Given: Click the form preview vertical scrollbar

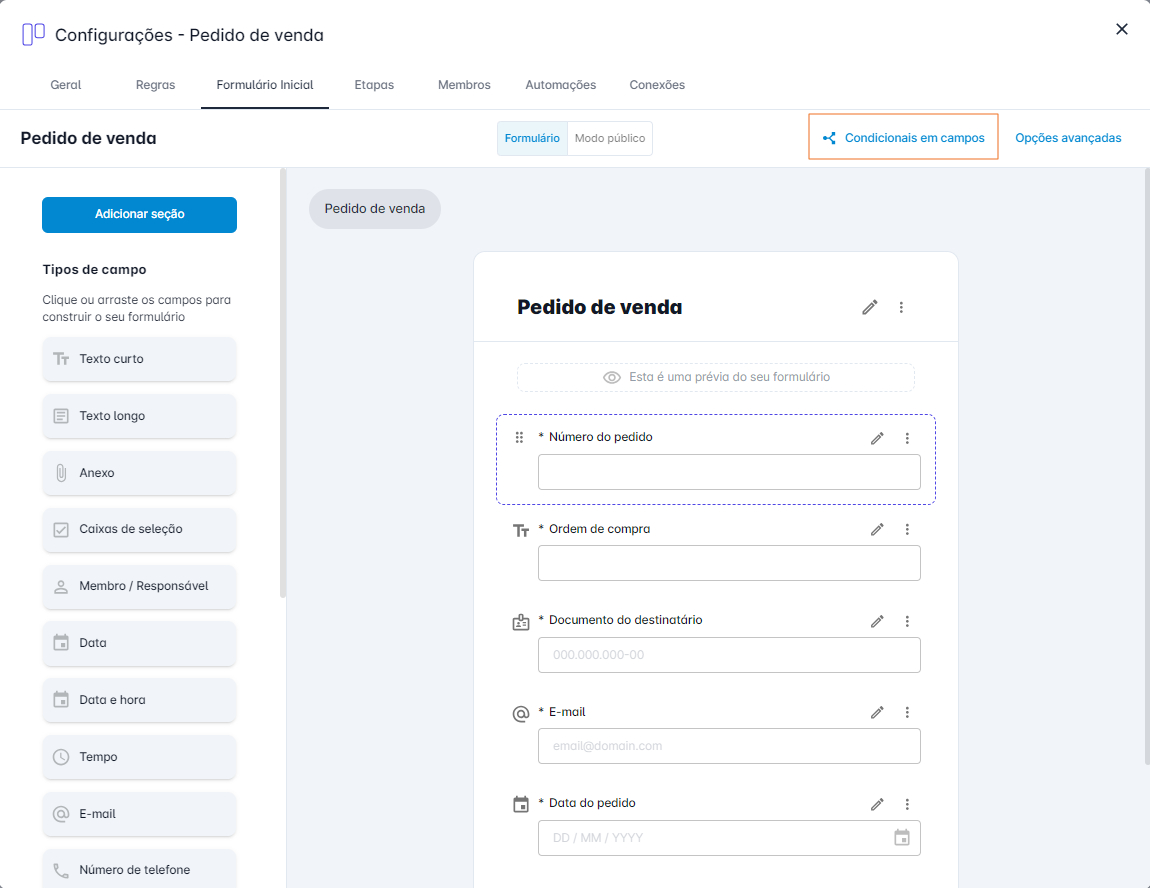Looking at the screenshot, I should pos(1146,467).
